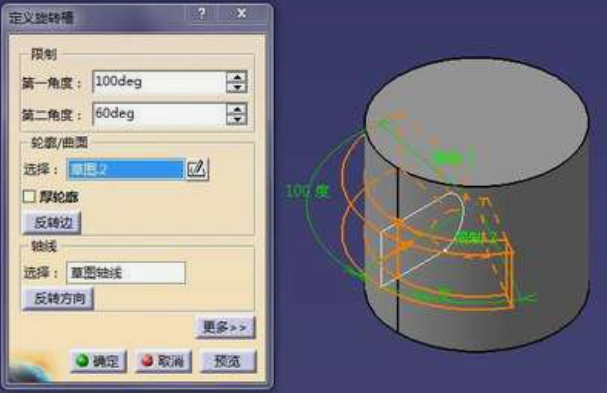Click the green 100 度 angle label in viewport
The image size is (607, 393).
[x=307, y=191]
